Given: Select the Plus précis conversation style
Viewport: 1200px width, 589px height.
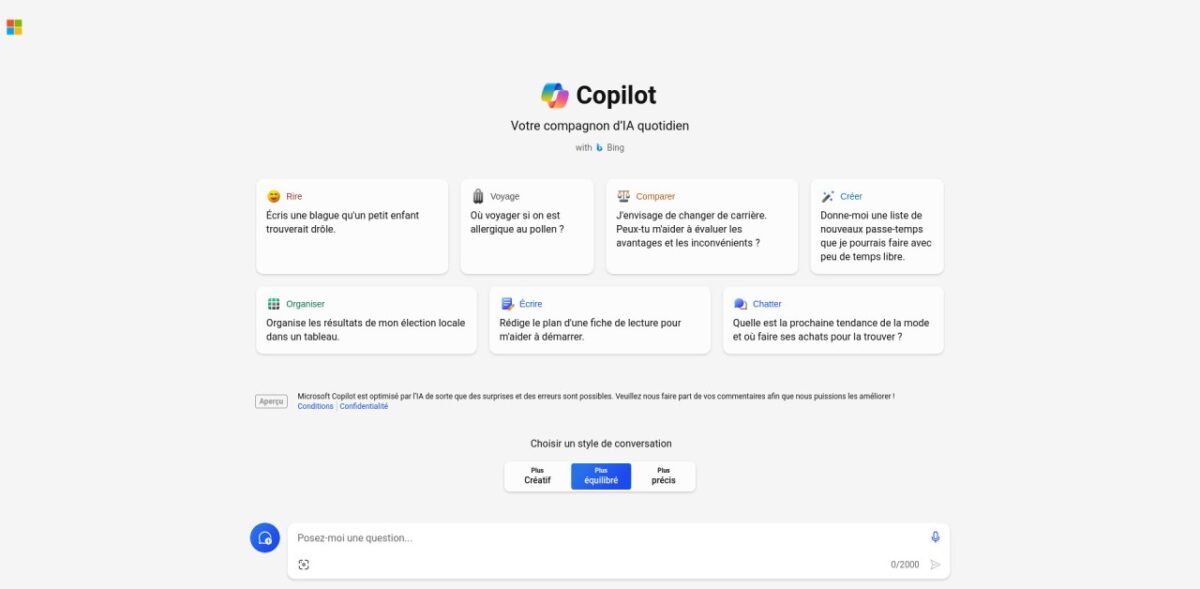Looking at the screenshot, I should [663, 476].
